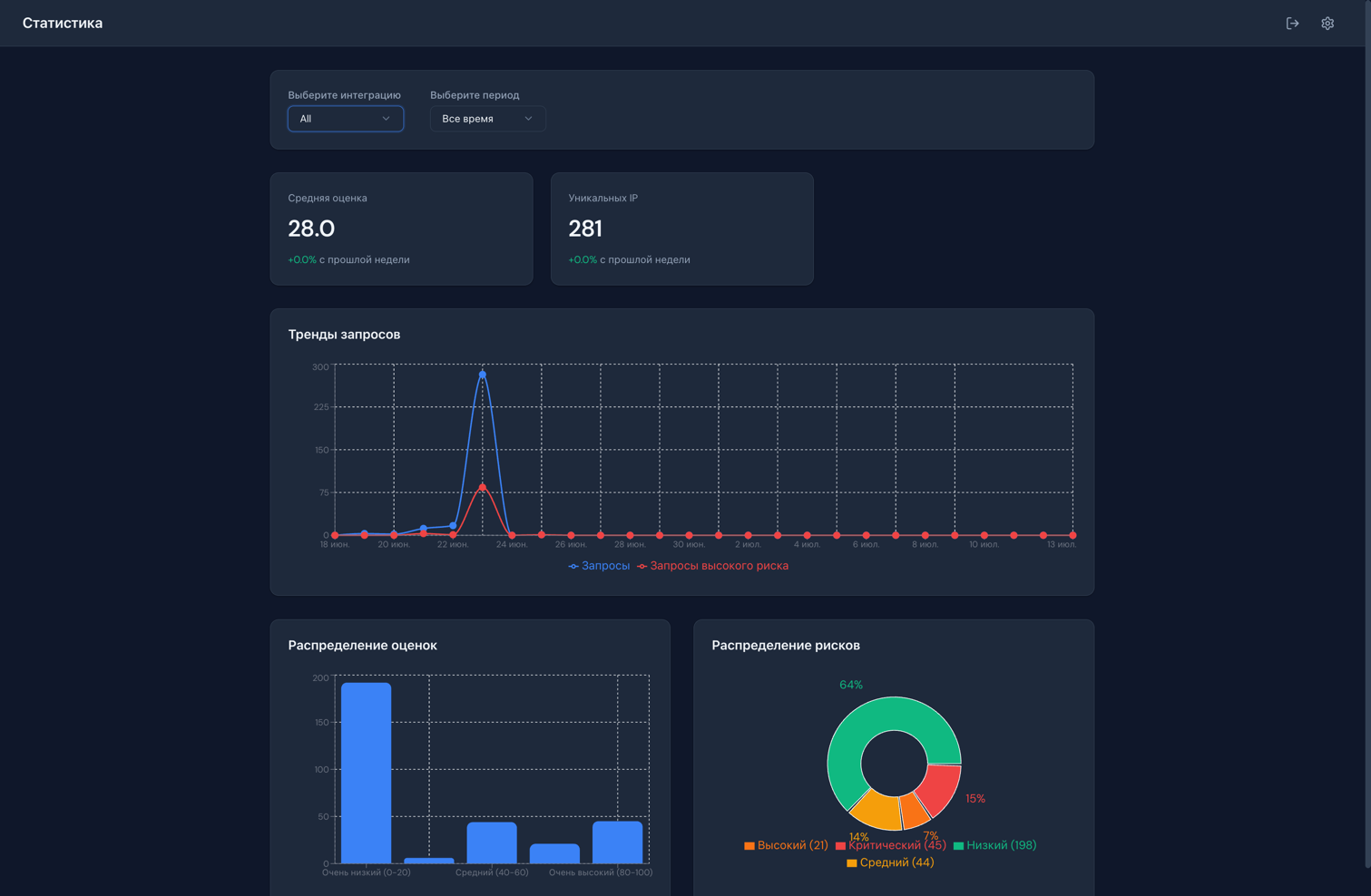The image size is (1371, 896).
Task: Click the Статистика page title
Action: (x=63, y=24)
